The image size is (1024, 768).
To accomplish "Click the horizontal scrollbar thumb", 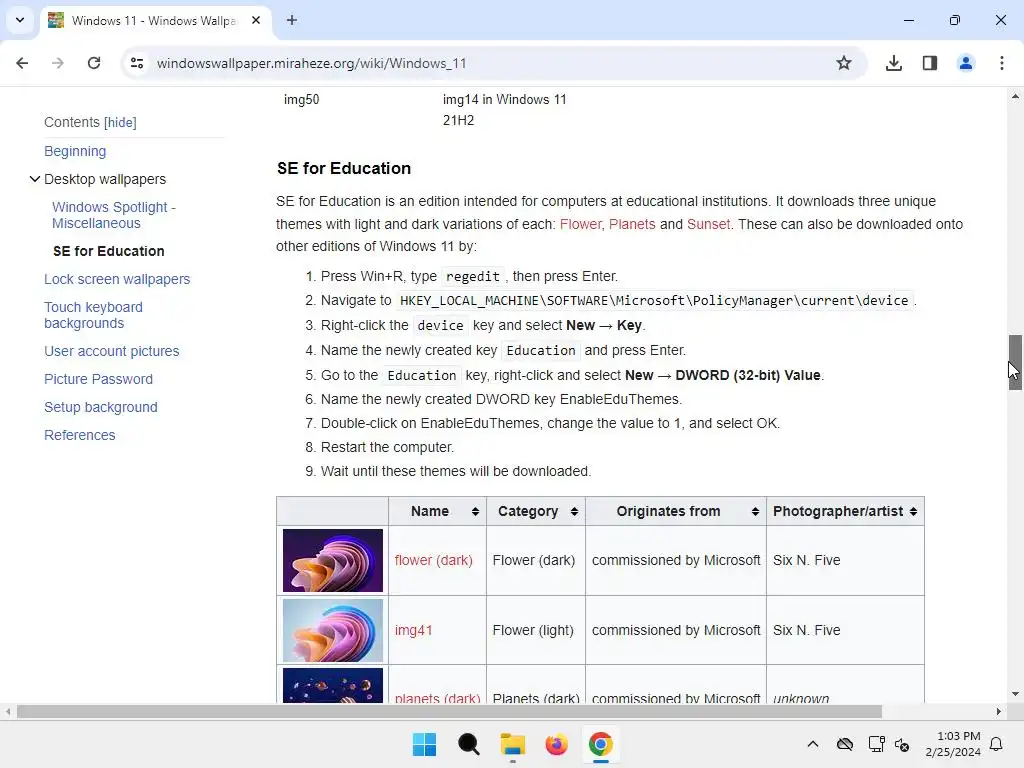I will (x=449, y=711).
